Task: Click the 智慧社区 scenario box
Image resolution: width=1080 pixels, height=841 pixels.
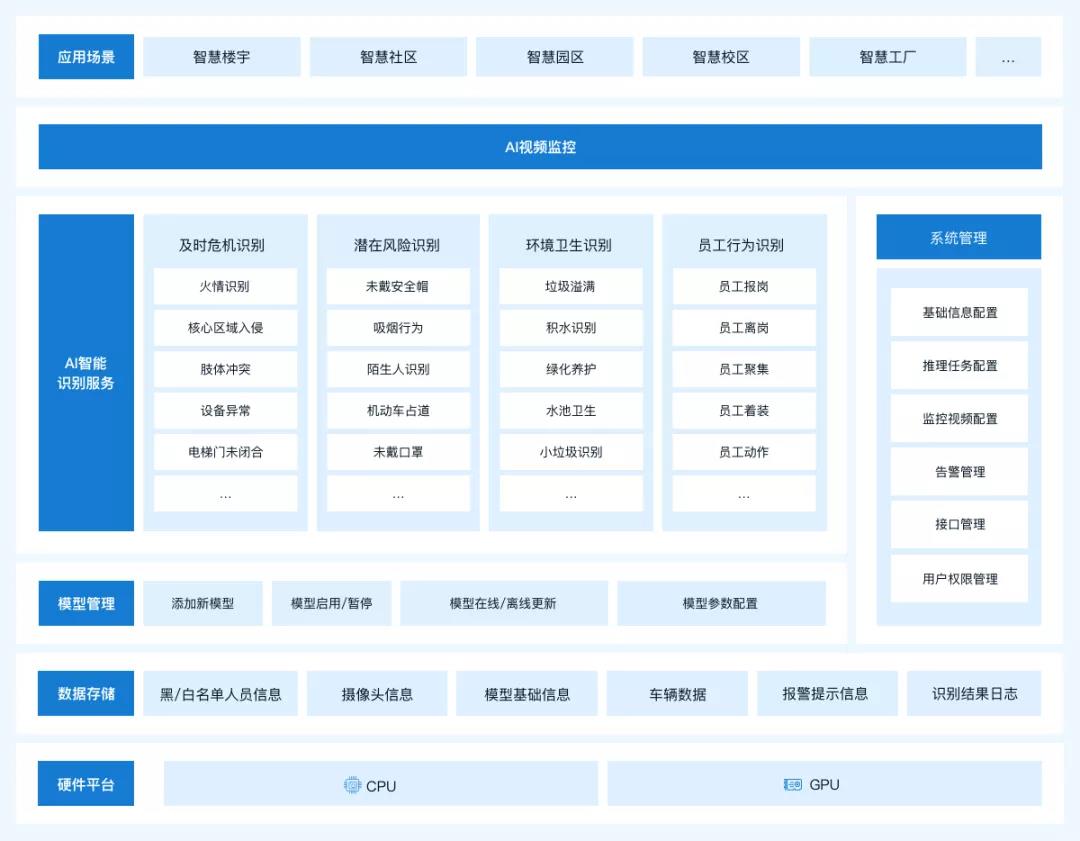Action: (388, 56)
